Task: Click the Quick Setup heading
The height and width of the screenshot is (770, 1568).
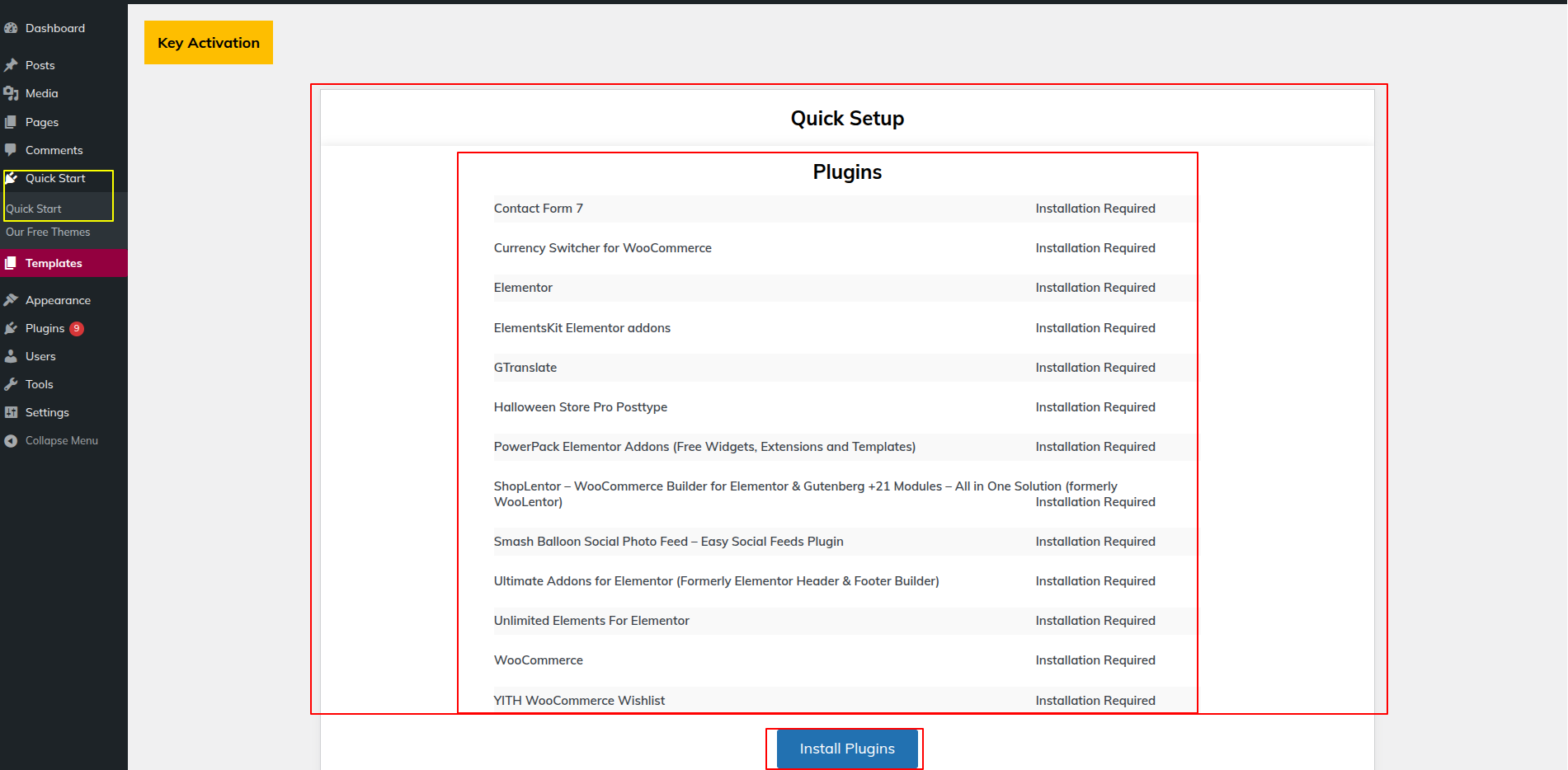Action: pos(847,119)
